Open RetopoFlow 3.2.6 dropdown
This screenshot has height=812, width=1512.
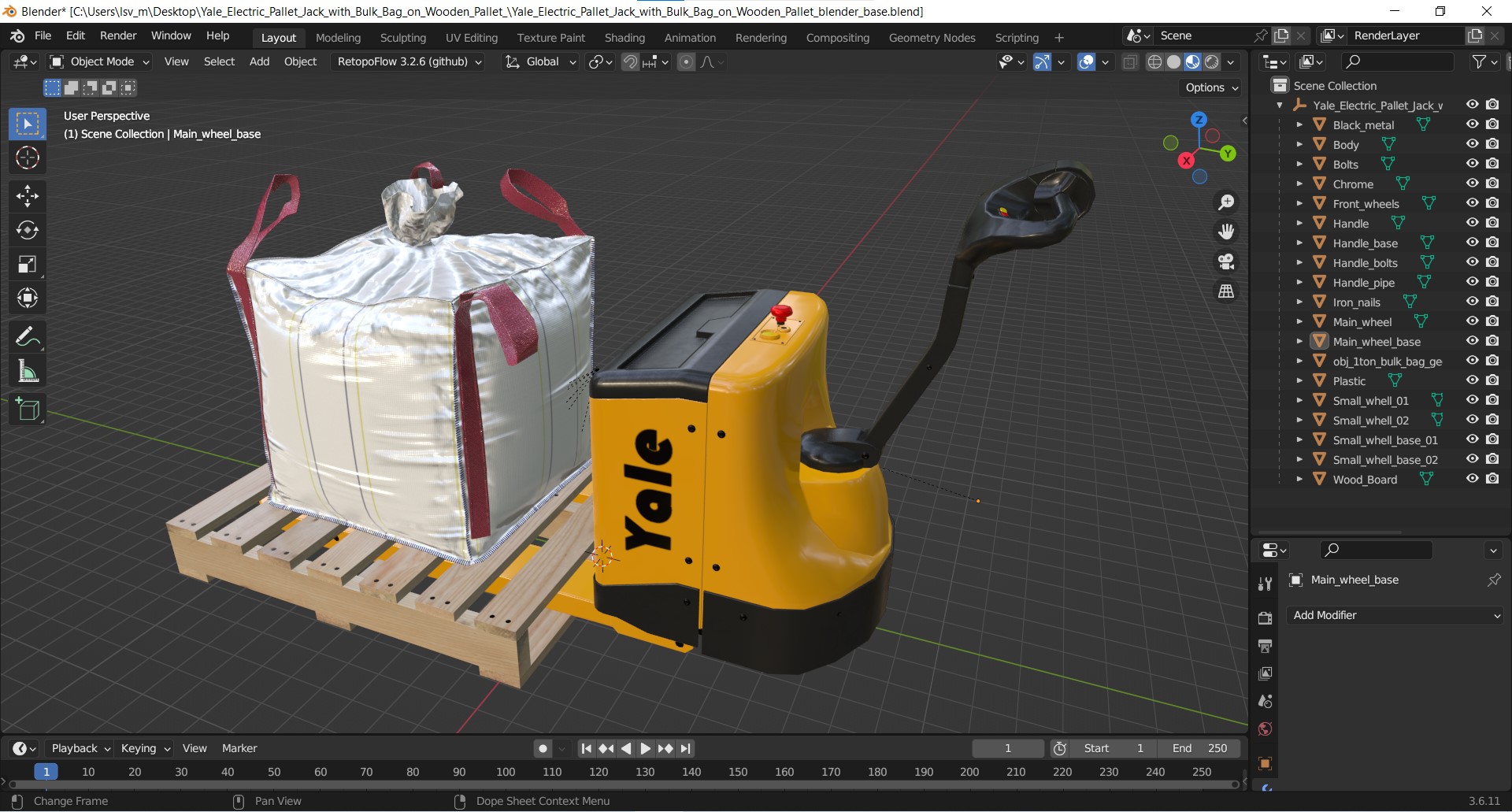409,61
